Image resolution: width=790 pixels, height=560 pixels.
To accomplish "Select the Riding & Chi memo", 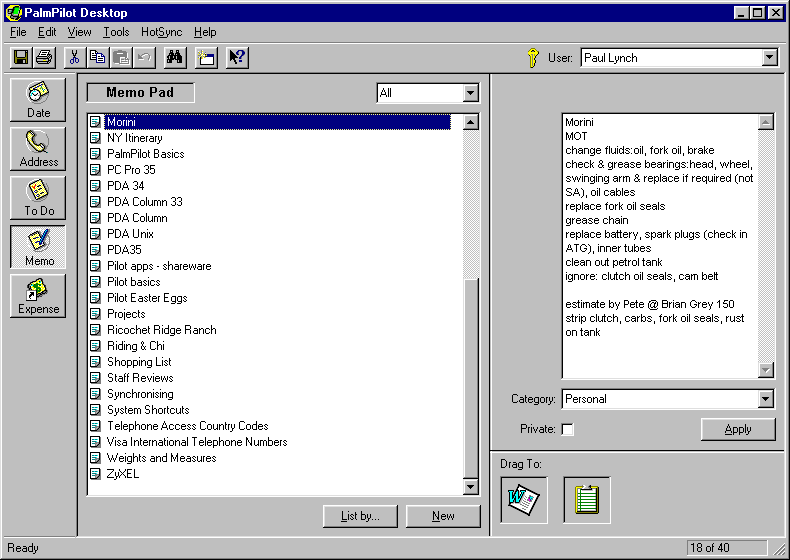I will [136, 346].
